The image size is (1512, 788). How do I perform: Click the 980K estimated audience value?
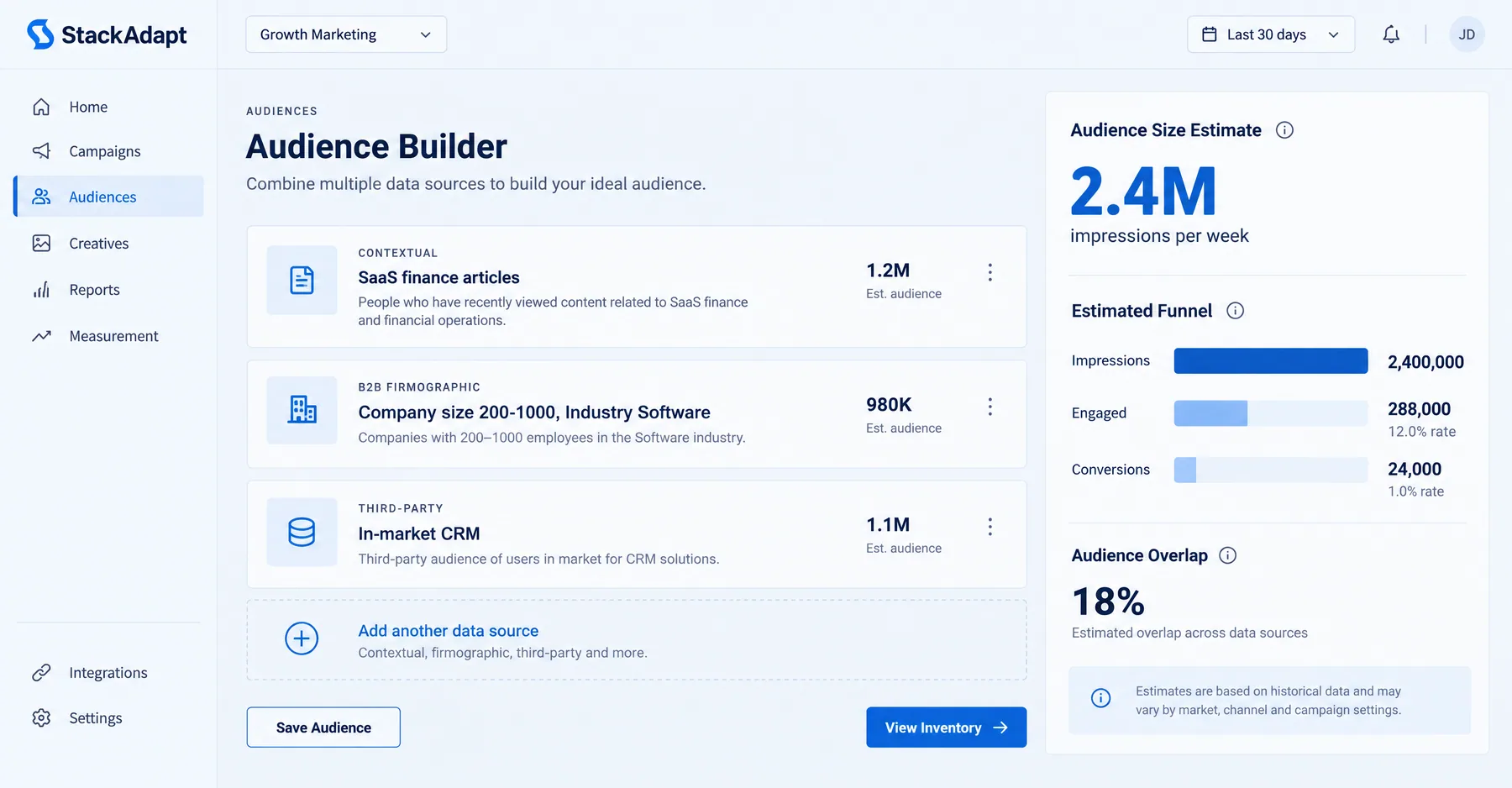(889, 405)
